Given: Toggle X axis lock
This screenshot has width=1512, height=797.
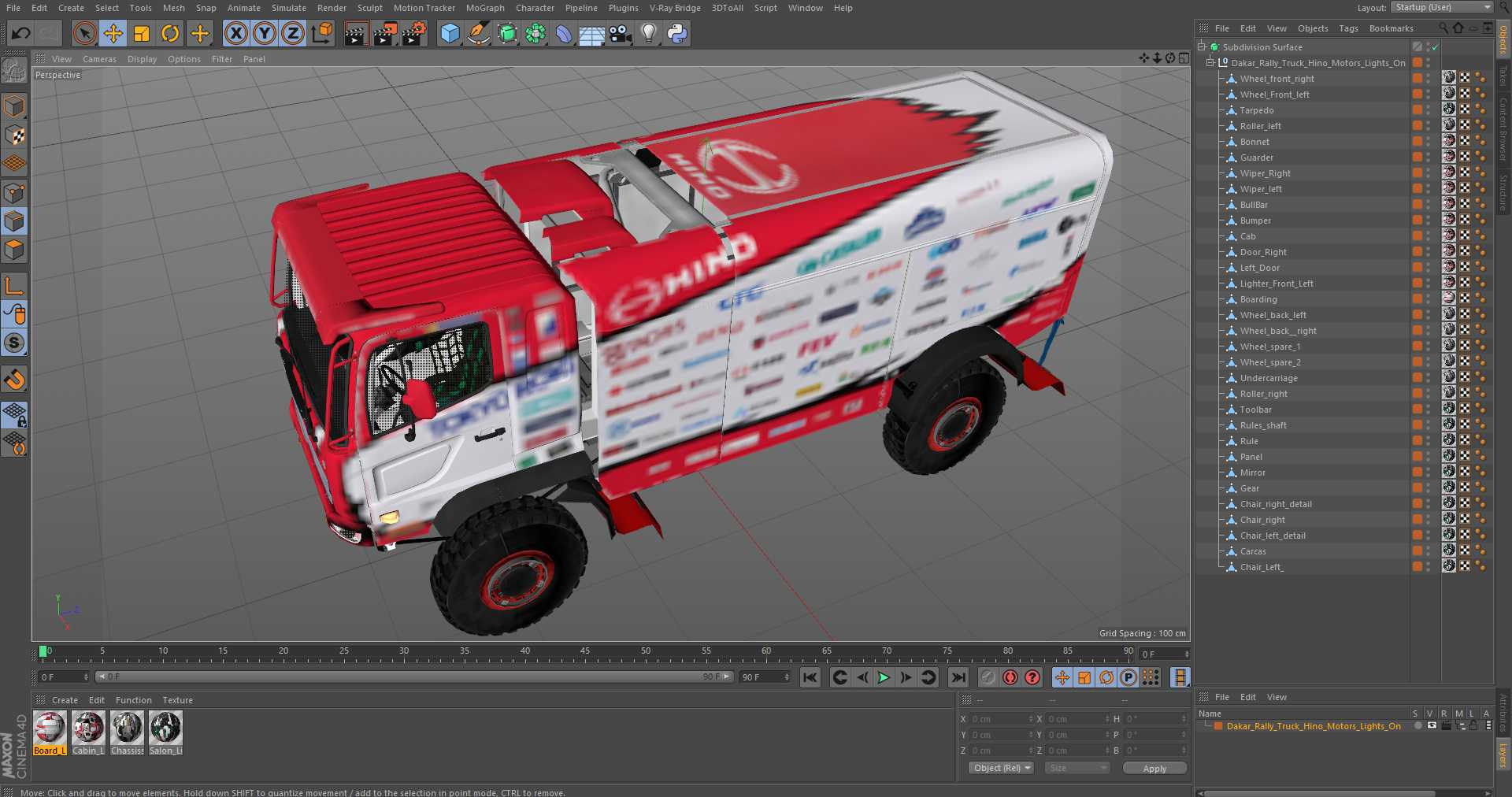Looking at the screenshot, I should 235,33.
